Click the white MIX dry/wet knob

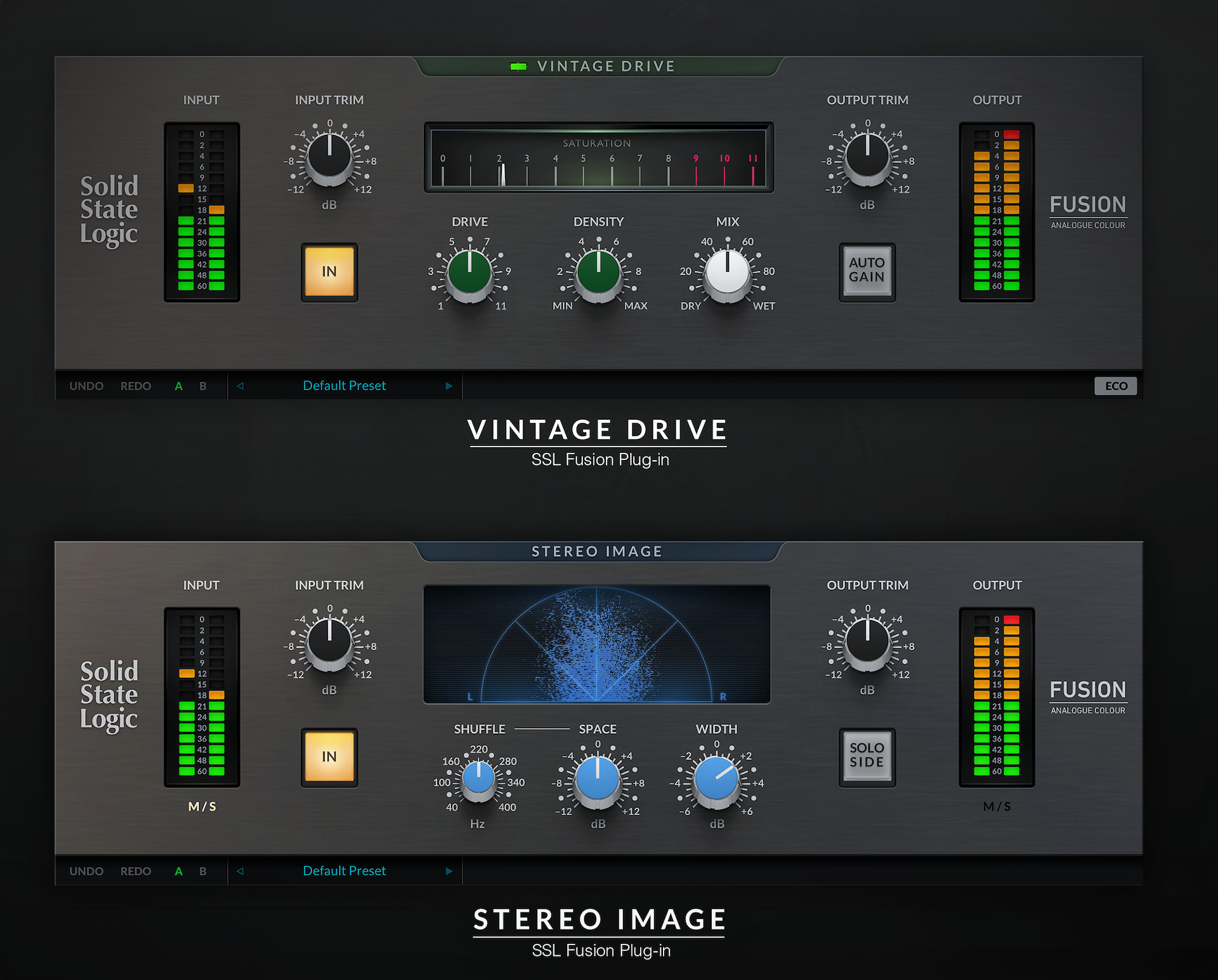pos(728,273)
